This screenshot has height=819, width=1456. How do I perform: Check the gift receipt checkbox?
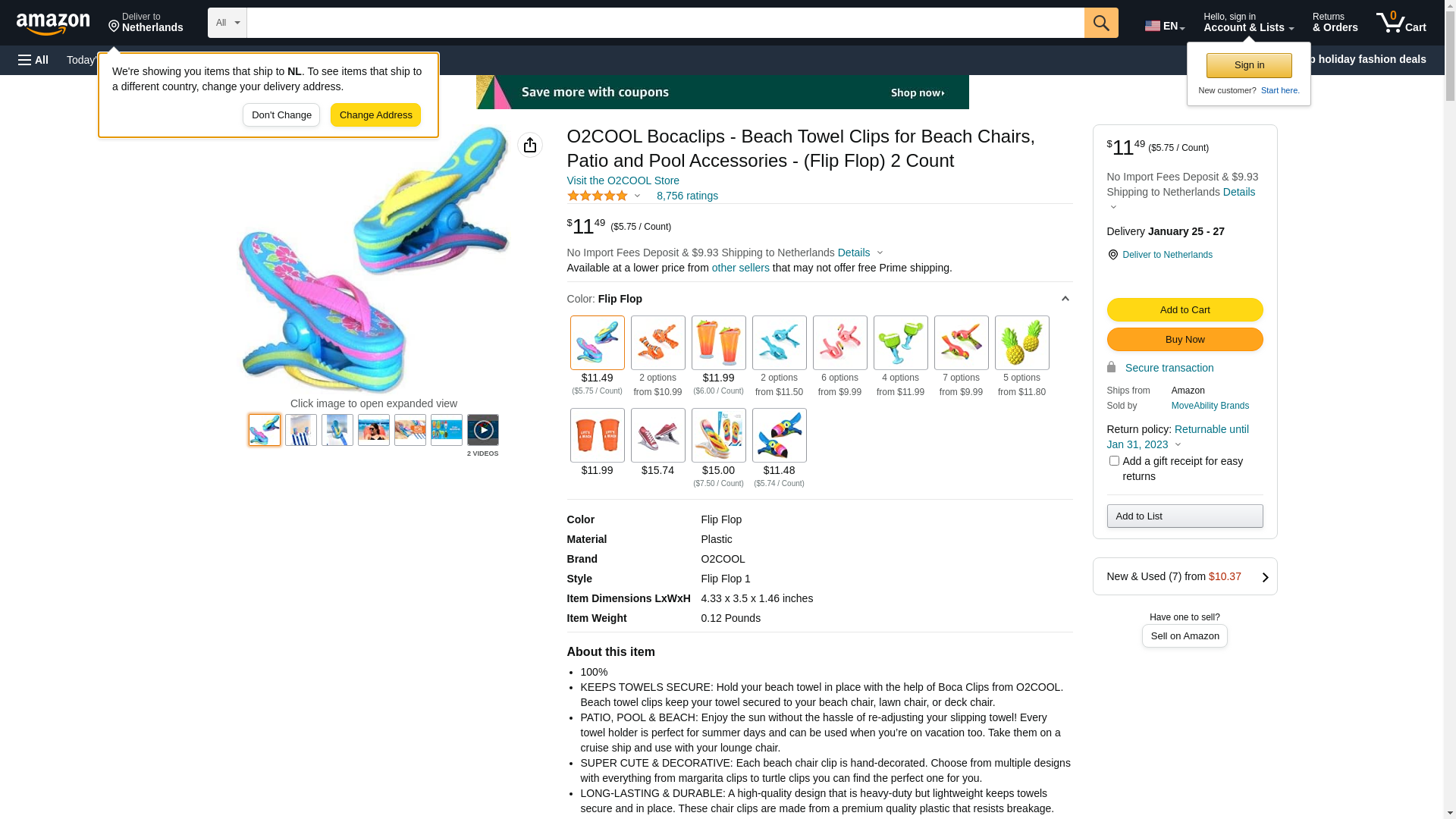coord(1114,461)
